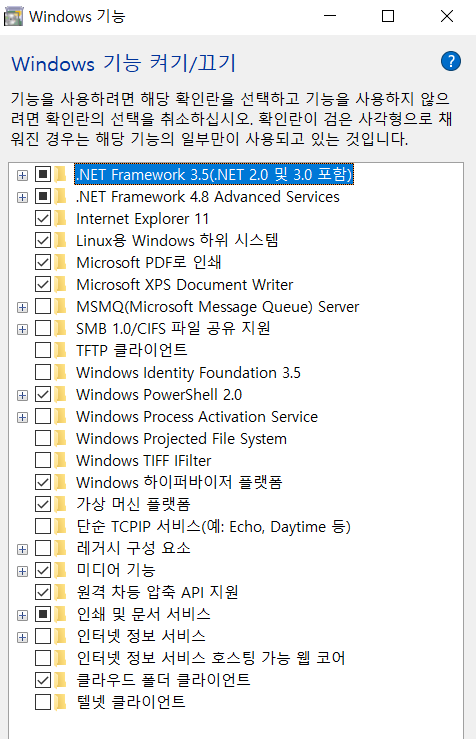Minimize the Windows 기능 window
This screenshot has height=739, width=476.
(330, 16)
